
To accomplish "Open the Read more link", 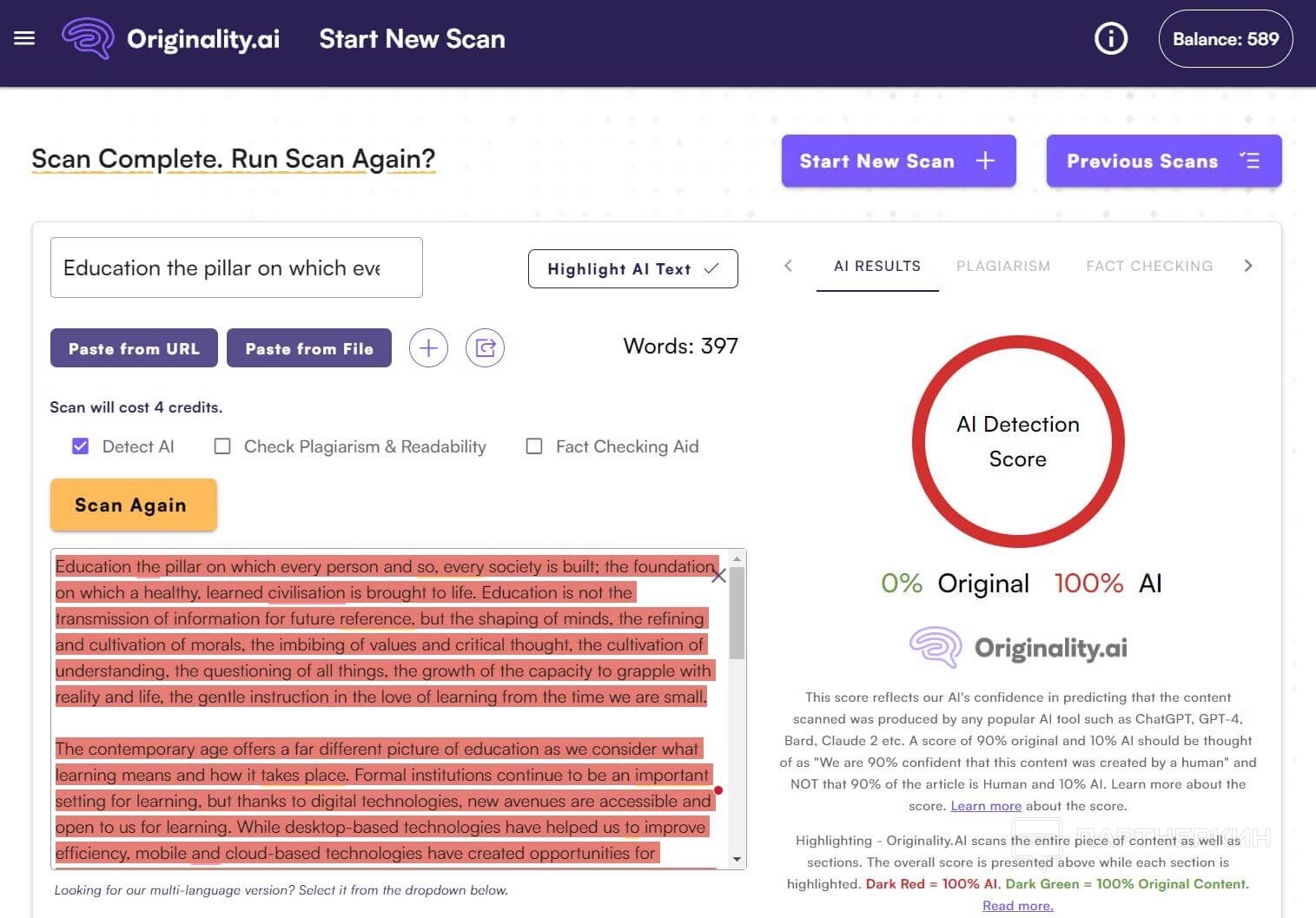I will tap(1018, 906).
